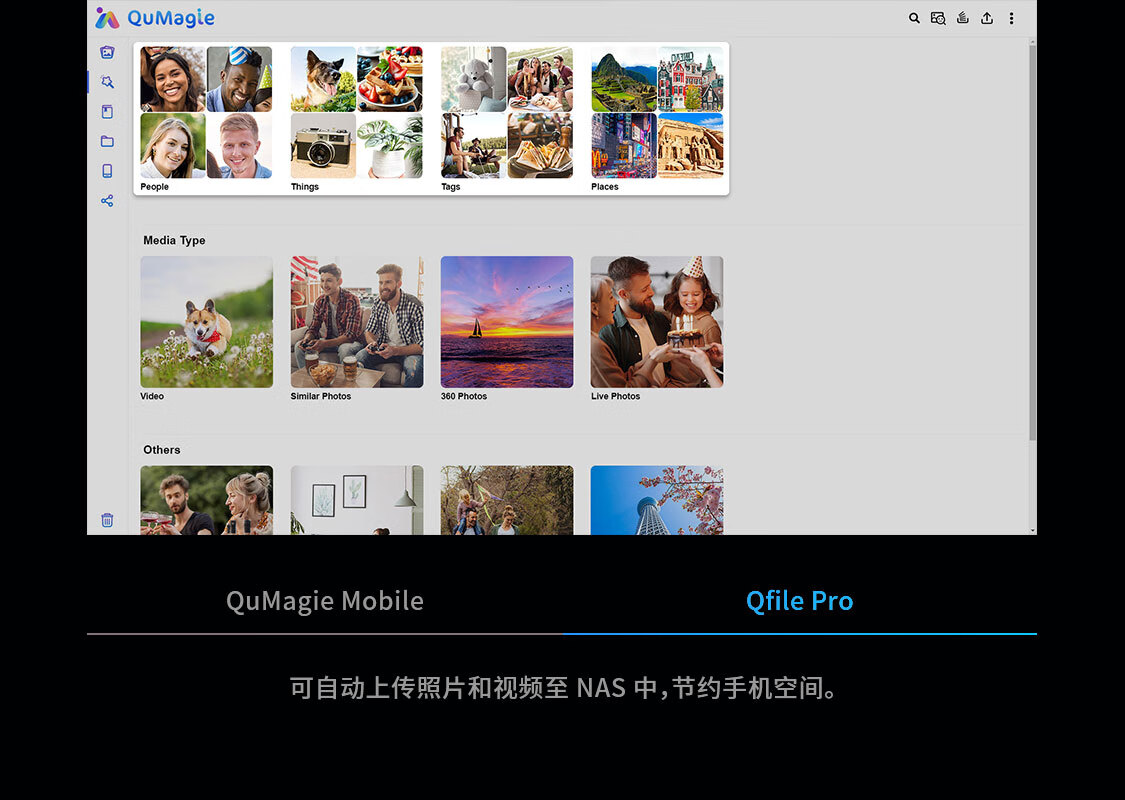Click the 360 Photos label
This screenshot has height=800, width=1125.
point(463,396)
